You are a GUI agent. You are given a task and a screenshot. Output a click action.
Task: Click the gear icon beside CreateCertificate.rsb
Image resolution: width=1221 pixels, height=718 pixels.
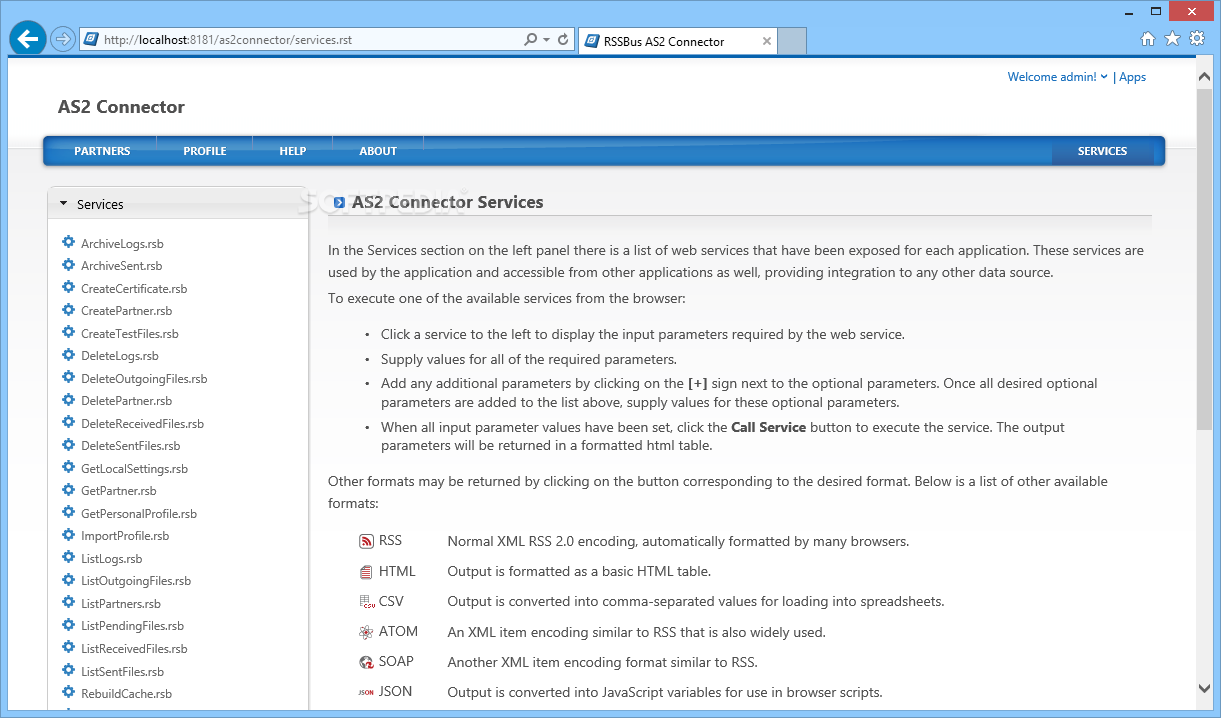(68, 288)
